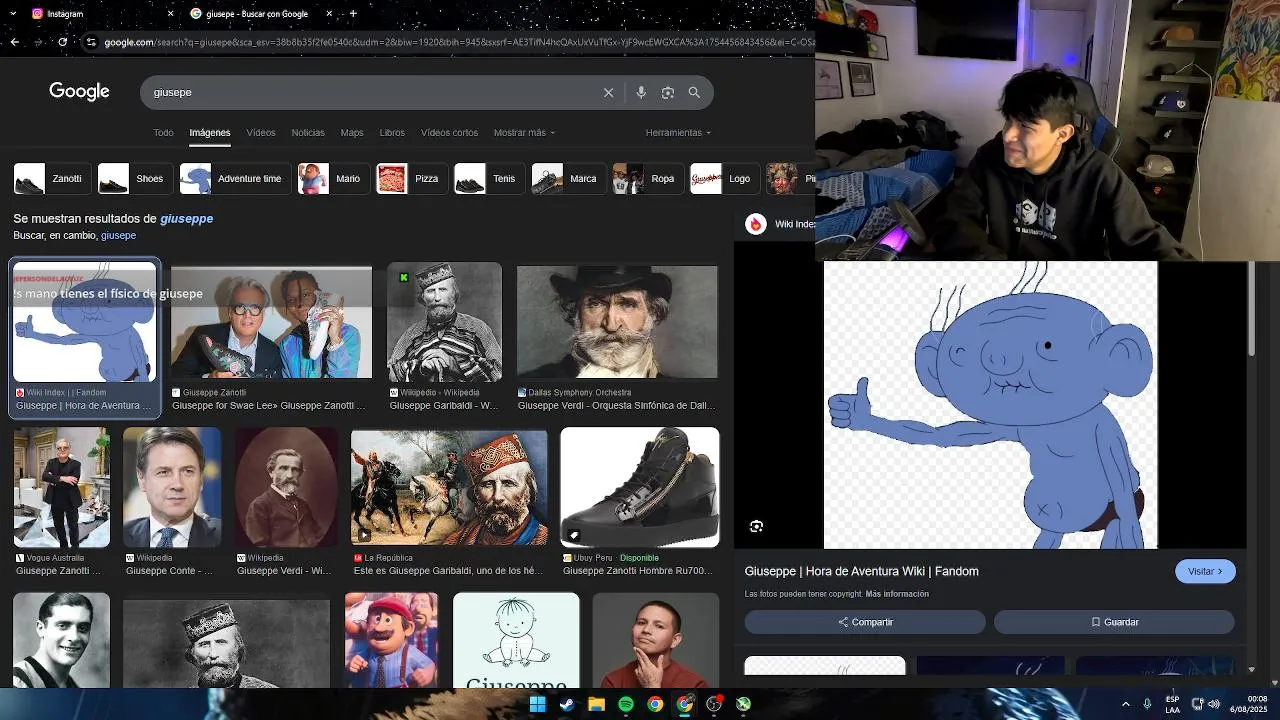Go back with the browser back arrow
The height and width of the screenshot is (720, 1280).
[14, 42]
